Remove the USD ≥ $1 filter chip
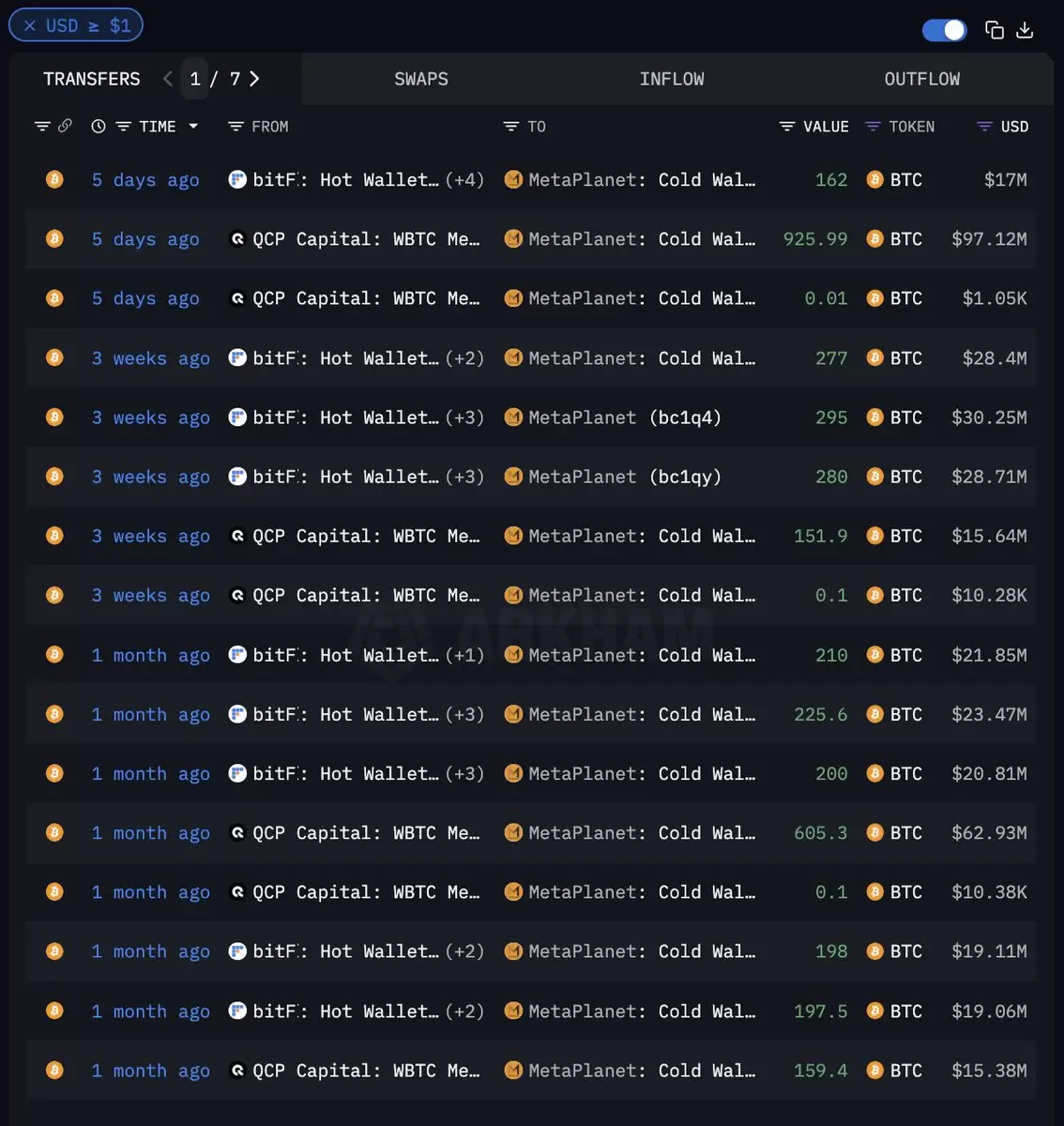1064x1126 pixels. click(x=29, y=25)
